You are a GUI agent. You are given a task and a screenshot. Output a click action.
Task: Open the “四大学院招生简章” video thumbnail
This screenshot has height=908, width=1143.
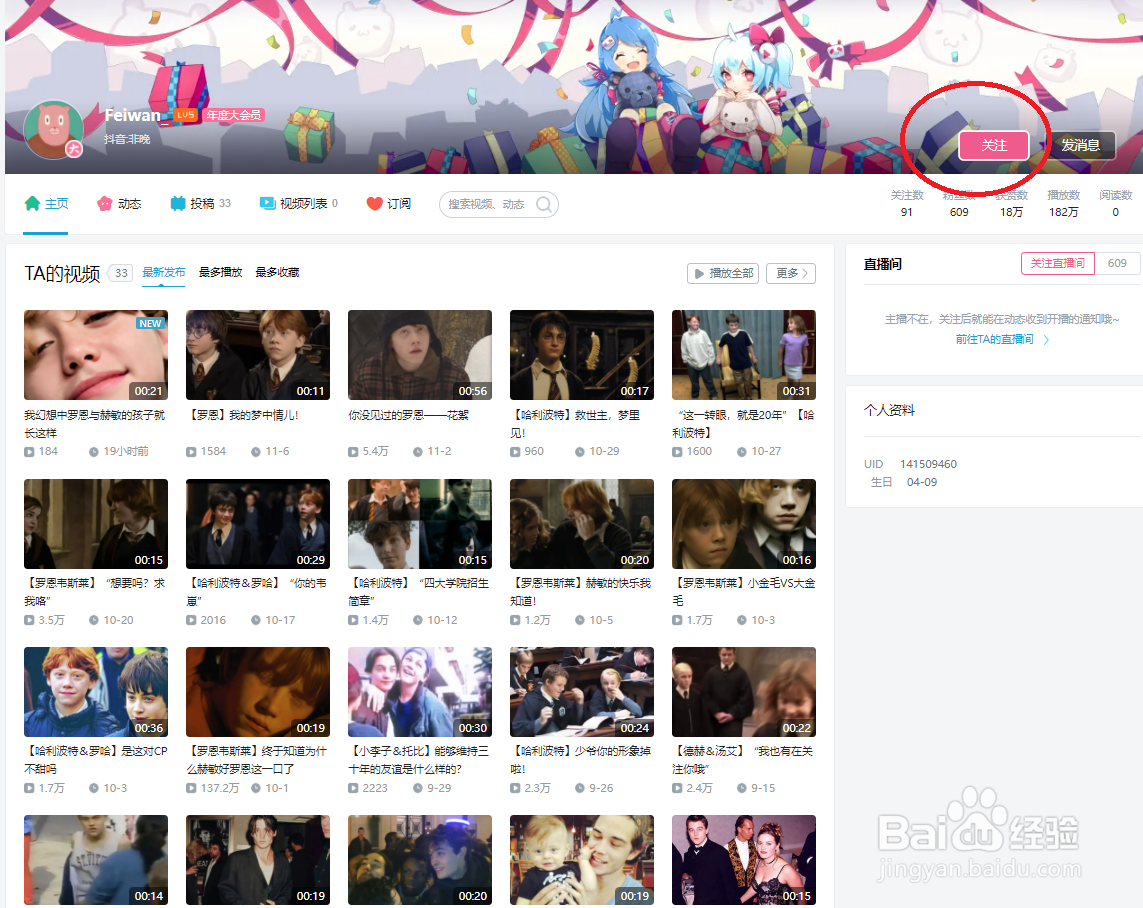click(420, 524)
